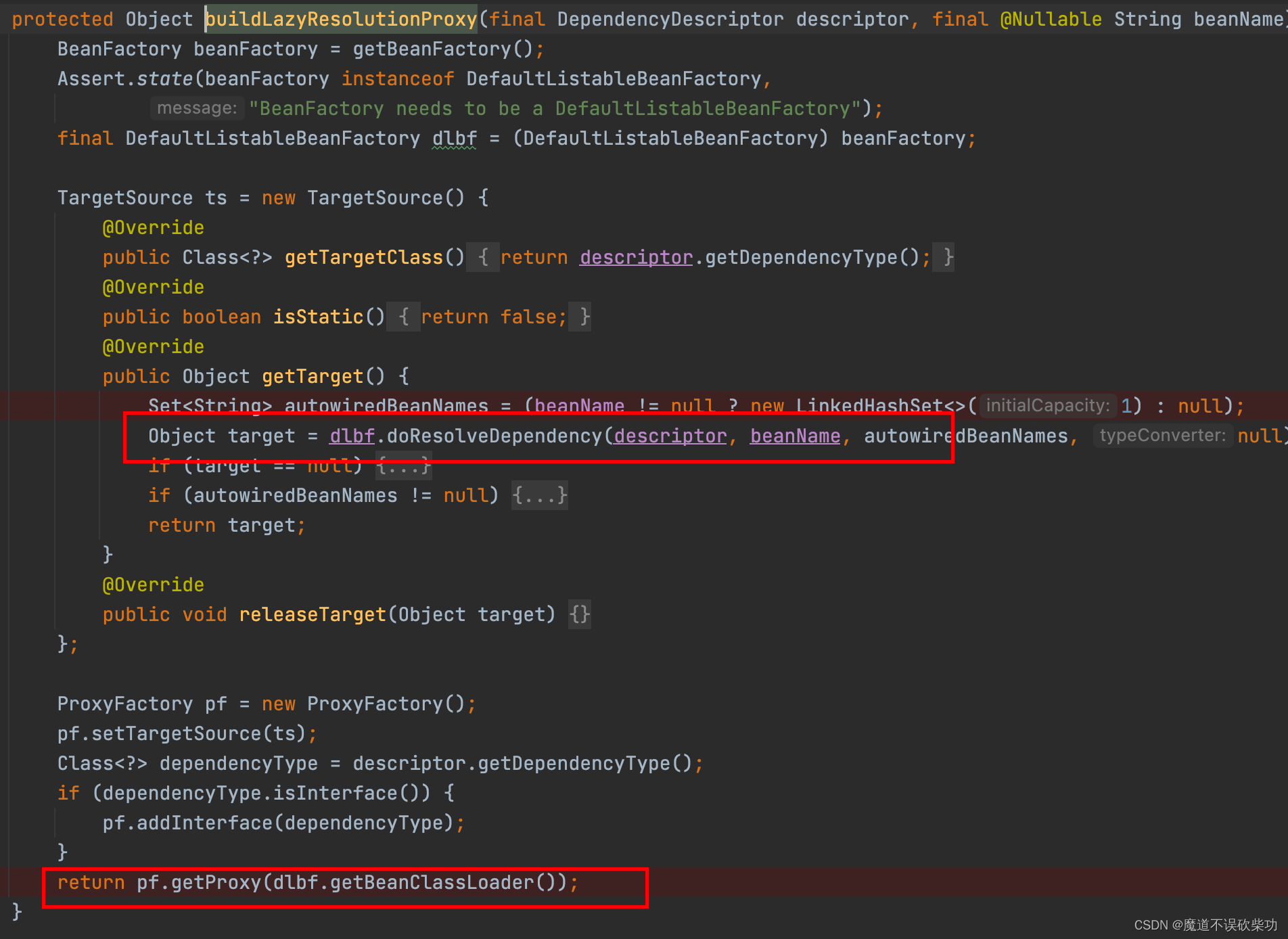Click the pf.setTargetSource(ts) statement
Viewport: 1288px width, 939px height.
(187, 733)
